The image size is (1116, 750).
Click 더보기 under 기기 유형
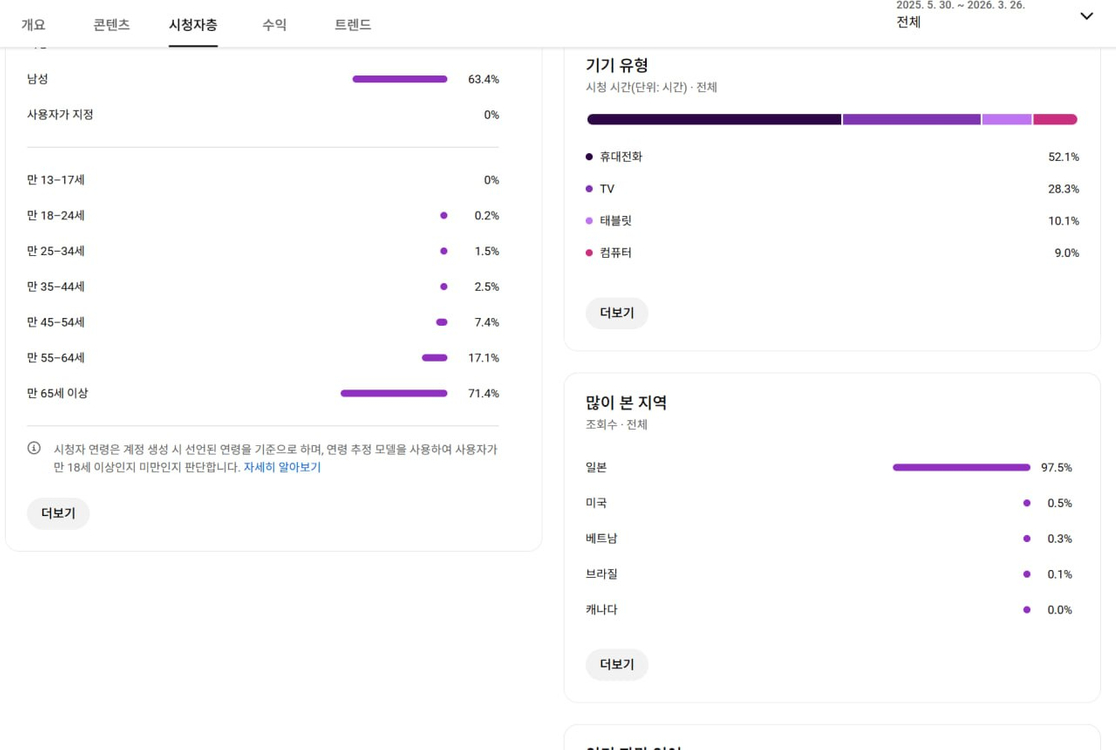coord(616,312)
